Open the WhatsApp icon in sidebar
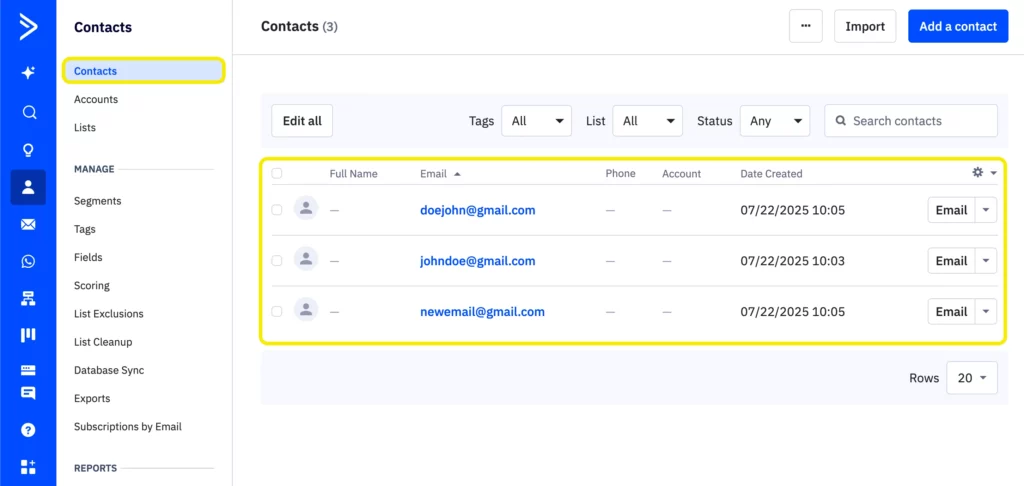The height and width of the screenshot is (486, 1024). (28, 261)
